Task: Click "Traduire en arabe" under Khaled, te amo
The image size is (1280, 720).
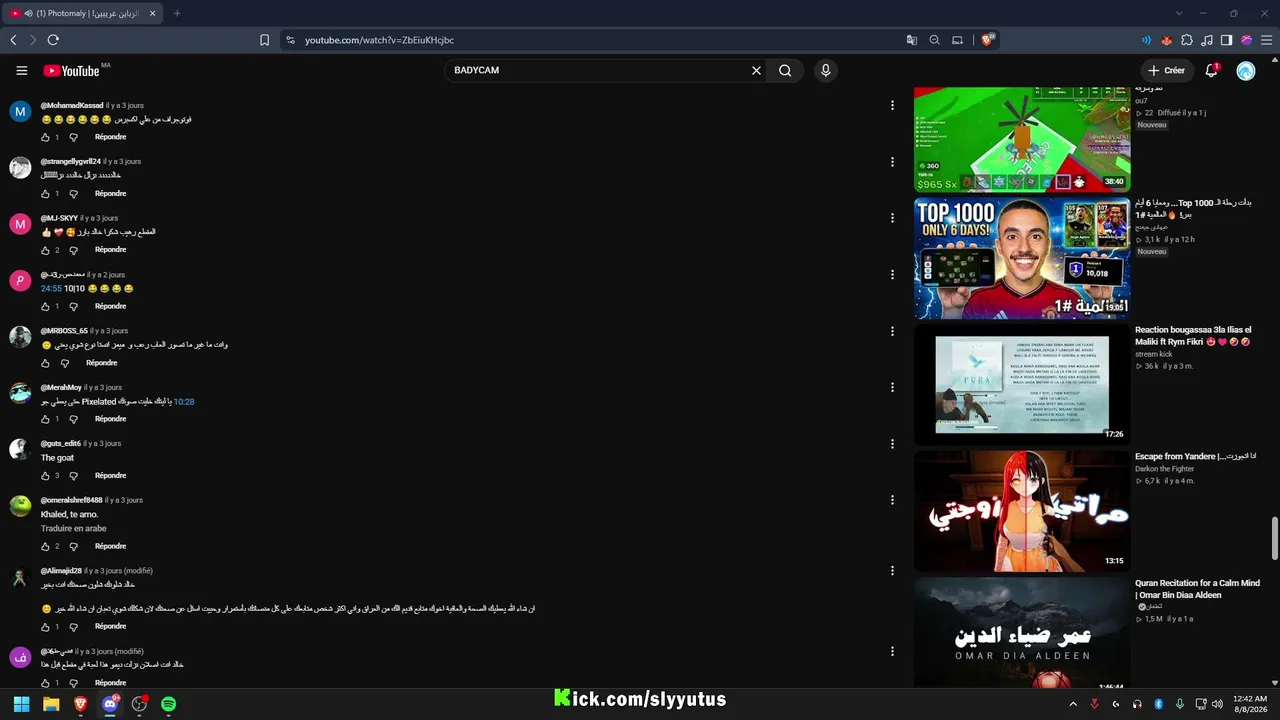Action: tap(73, 528)
